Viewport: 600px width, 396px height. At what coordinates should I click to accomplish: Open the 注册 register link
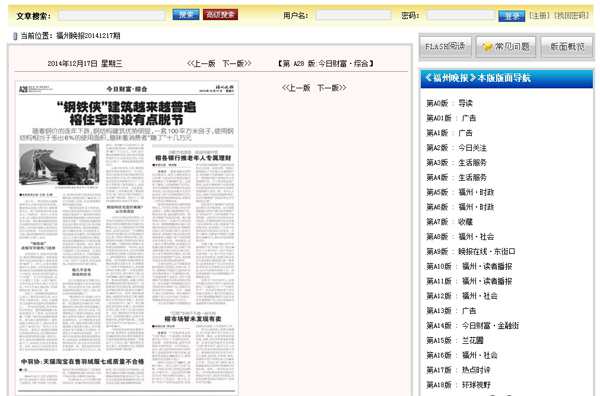(x=540, y=16)
